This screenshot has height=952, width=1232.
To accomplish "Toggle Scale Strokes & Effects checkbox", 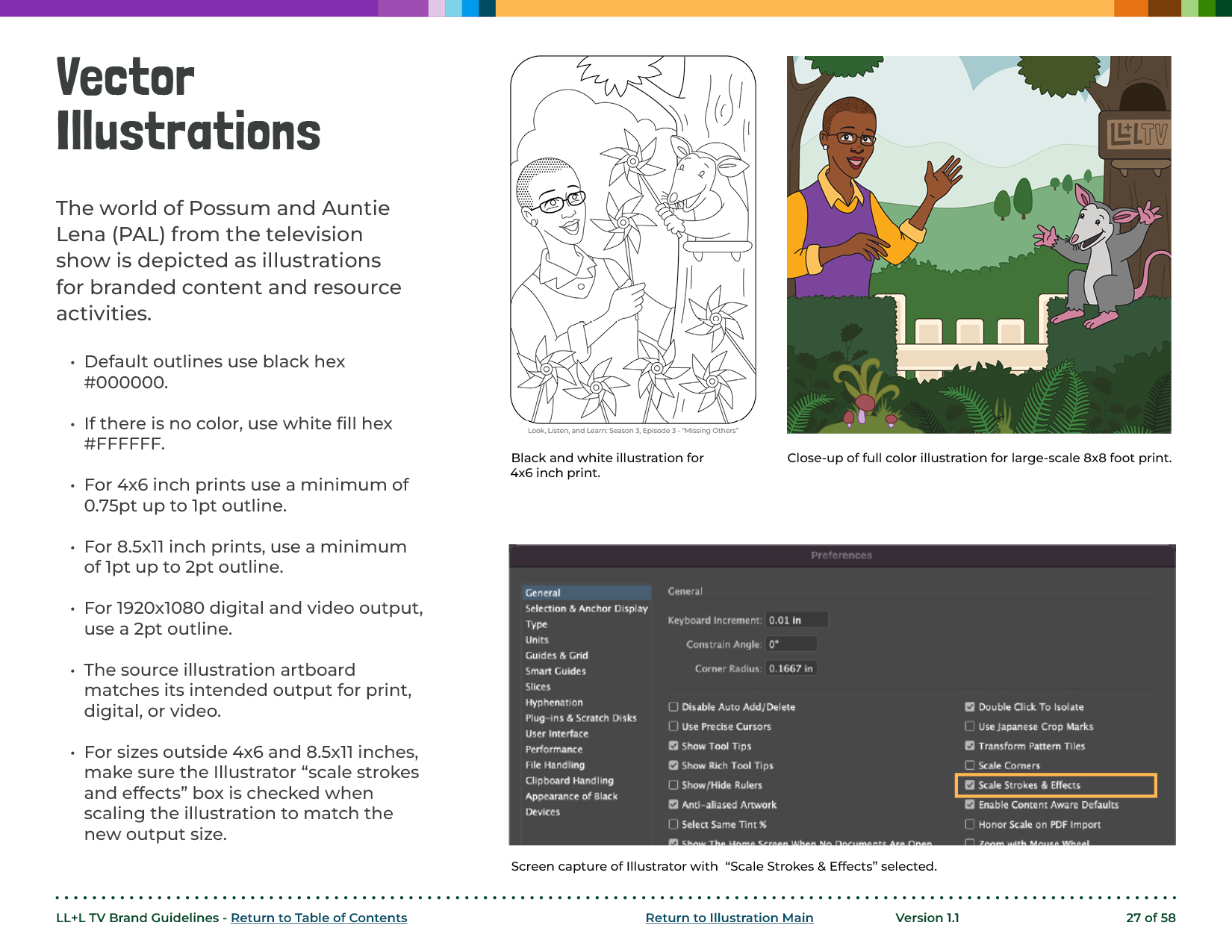I will pos(970,785).
